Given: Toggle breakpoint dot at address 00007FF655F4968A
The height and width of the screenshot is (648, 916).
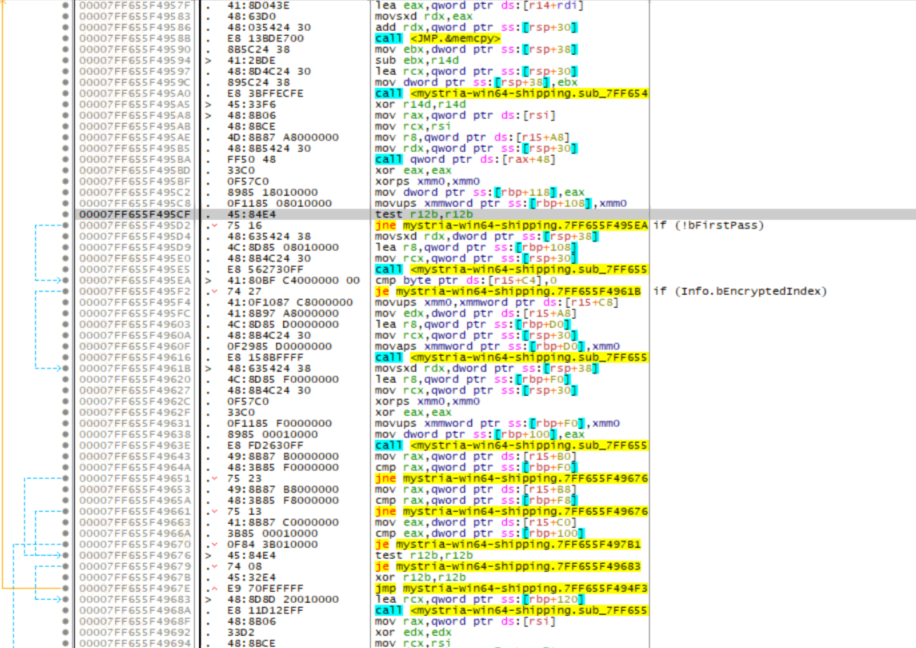Looking at the screenshot, I should [65, 611].
